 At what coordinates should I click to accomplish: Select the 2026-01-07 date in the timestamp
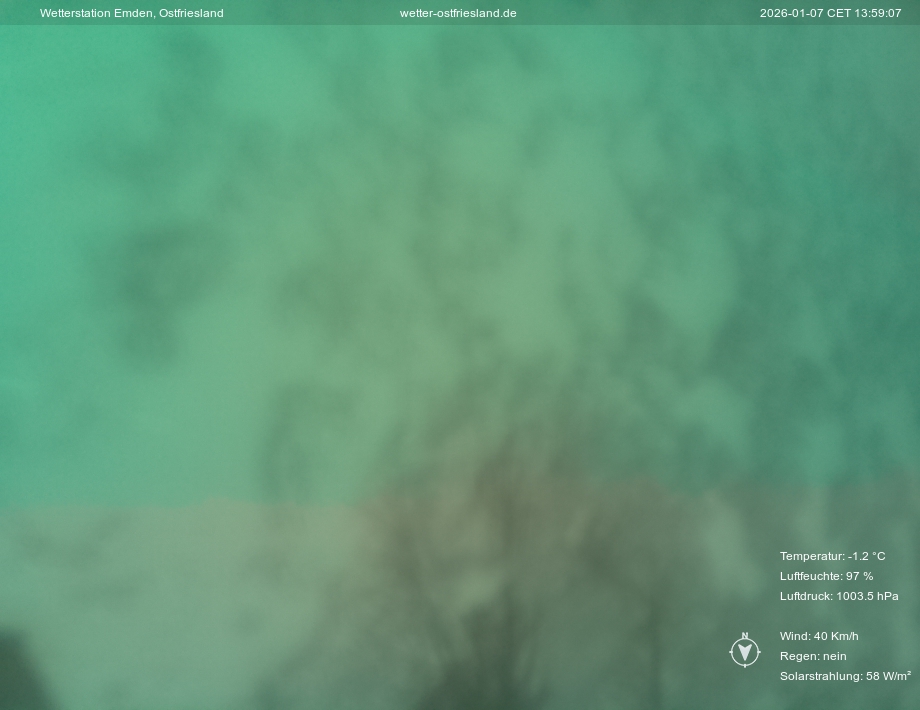[791, 13]
